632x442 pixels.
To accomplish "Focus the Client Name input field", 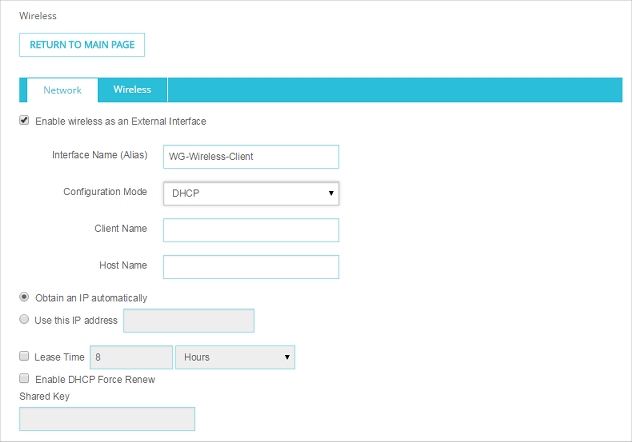I will tap(251, 230).
